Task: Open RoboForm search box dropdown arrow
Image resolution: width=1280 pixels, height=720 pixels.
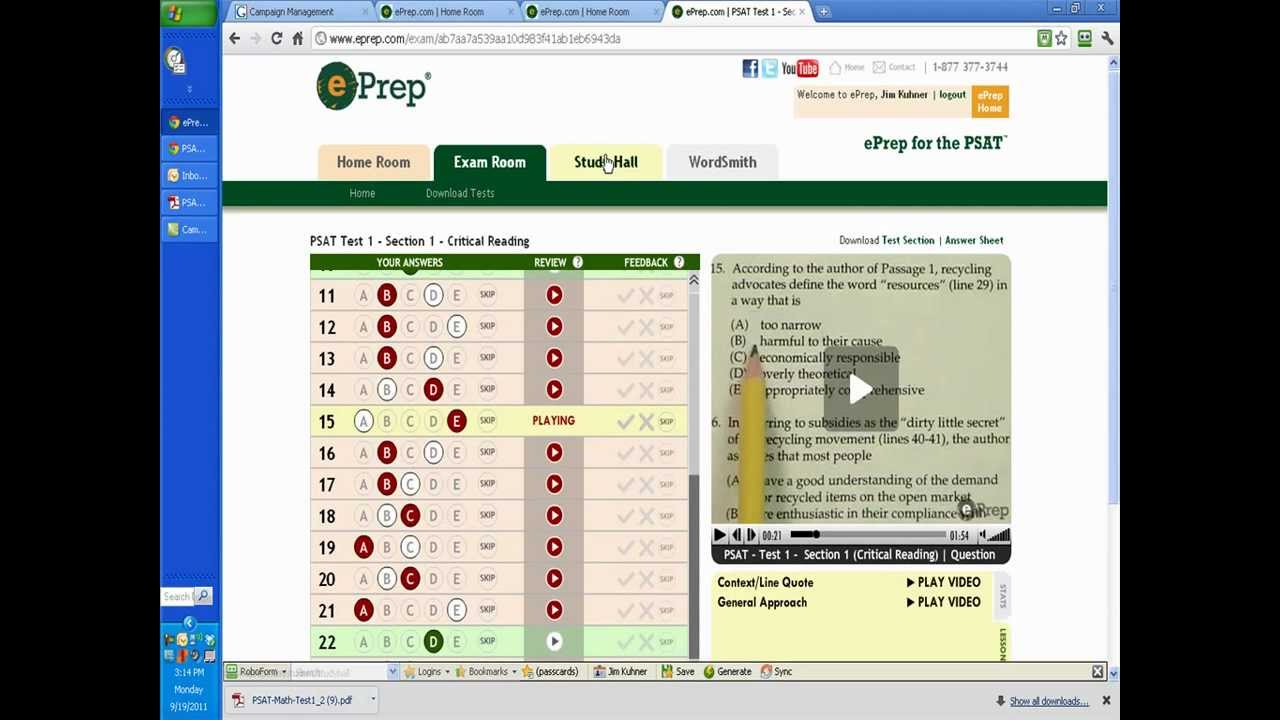Action: tap(392, 672)
